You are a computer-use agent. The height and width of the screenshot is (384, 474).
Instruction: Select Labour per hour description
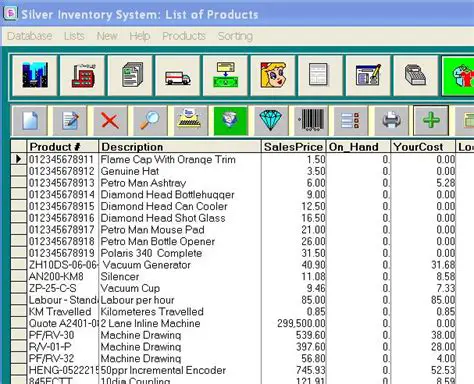coord(180,300)
